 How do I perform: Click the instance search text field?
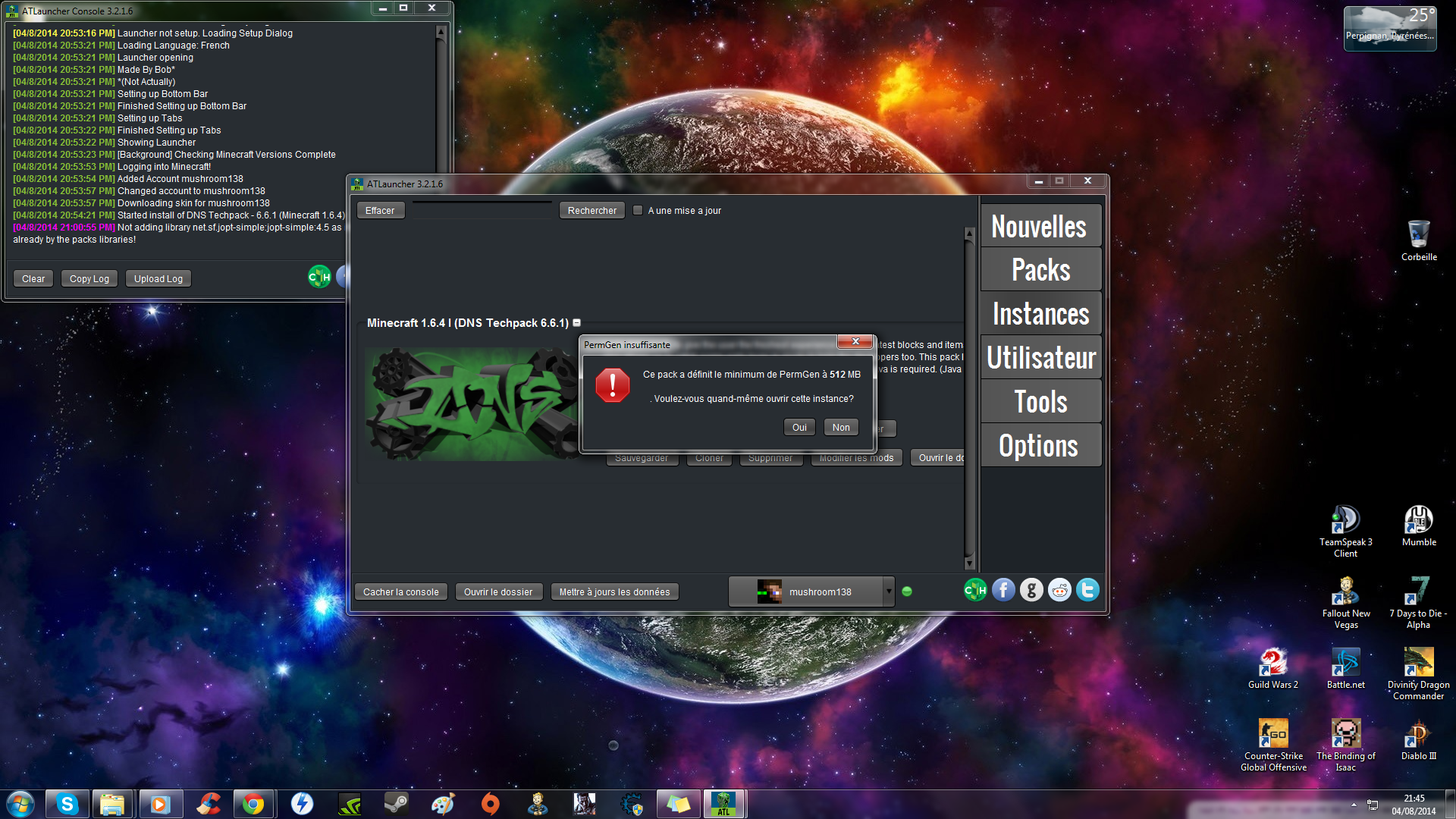pos(482,211)
